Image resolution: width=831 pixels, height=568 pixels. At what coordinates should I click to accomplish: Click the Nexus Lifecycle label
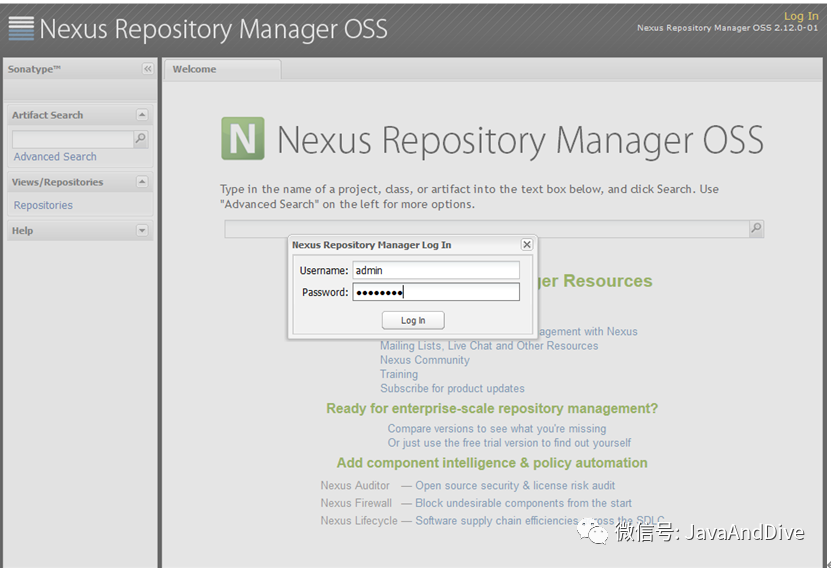pos(358,520)
